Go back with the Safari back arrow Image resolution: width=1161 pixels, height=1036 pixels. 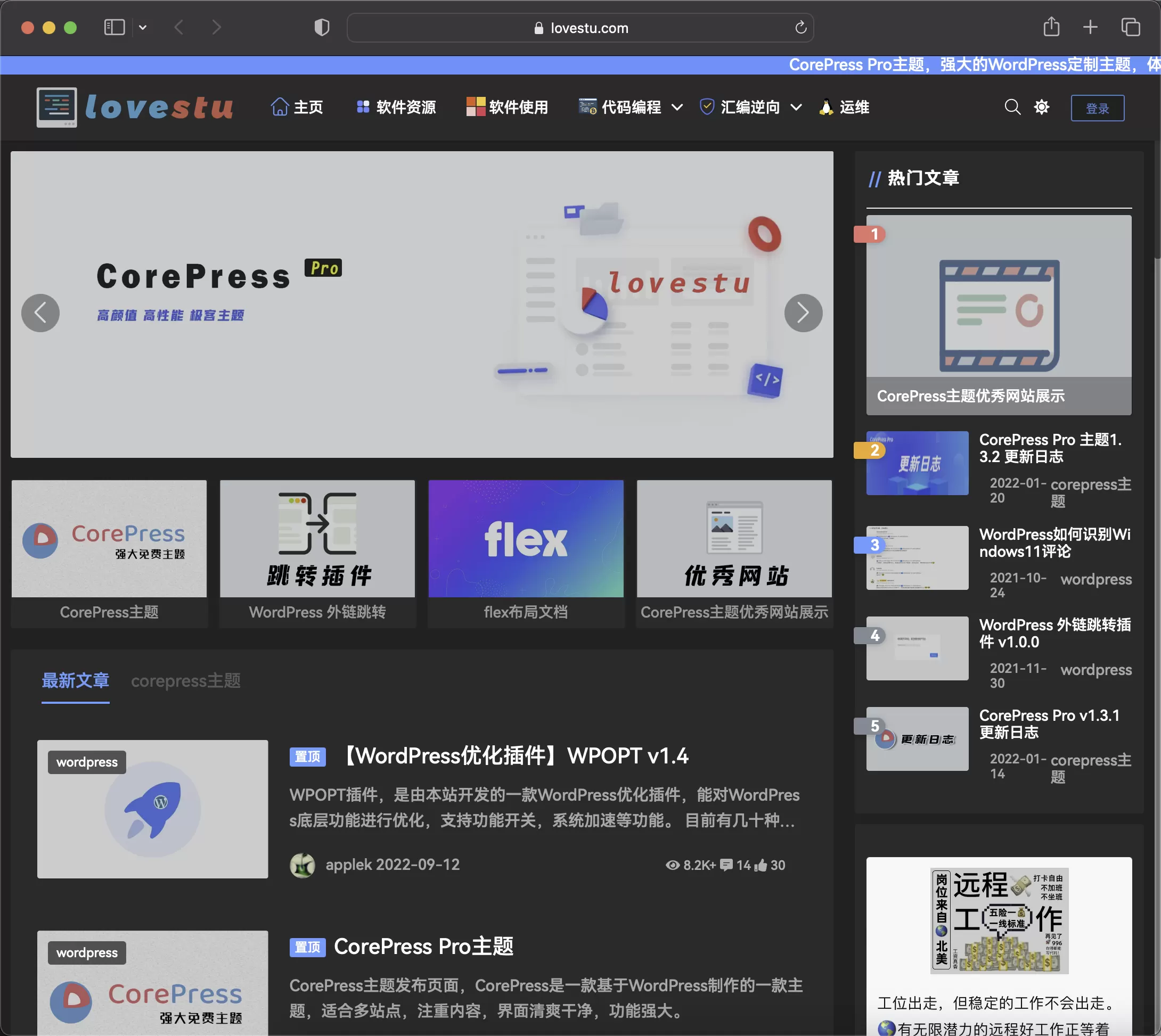(179, 27)
